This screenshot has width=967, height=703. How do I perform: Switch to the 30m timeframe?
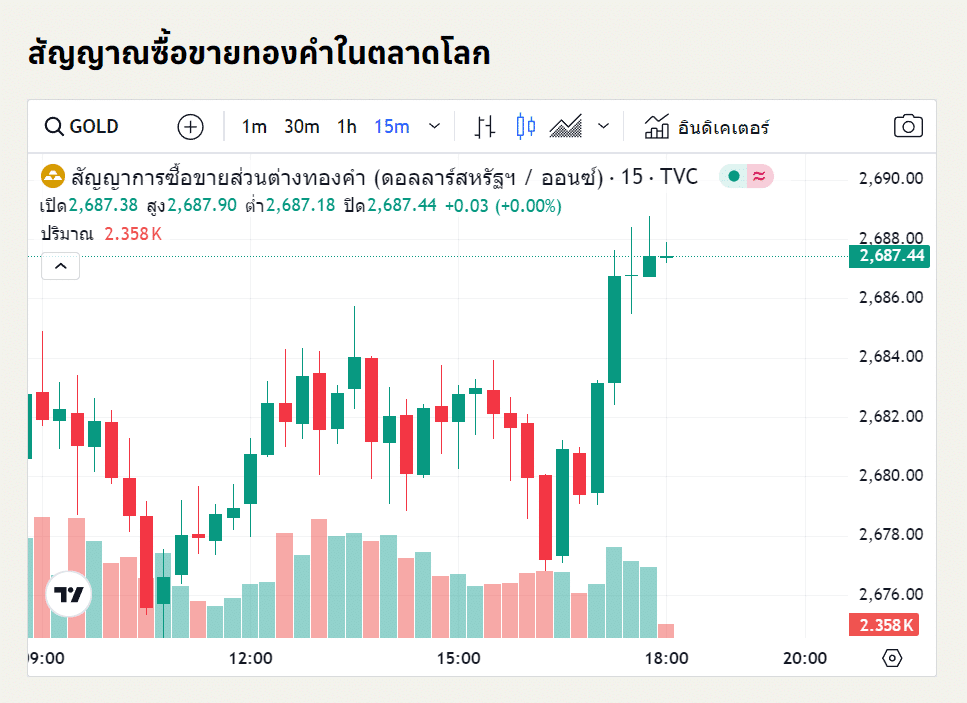[302, 126]
